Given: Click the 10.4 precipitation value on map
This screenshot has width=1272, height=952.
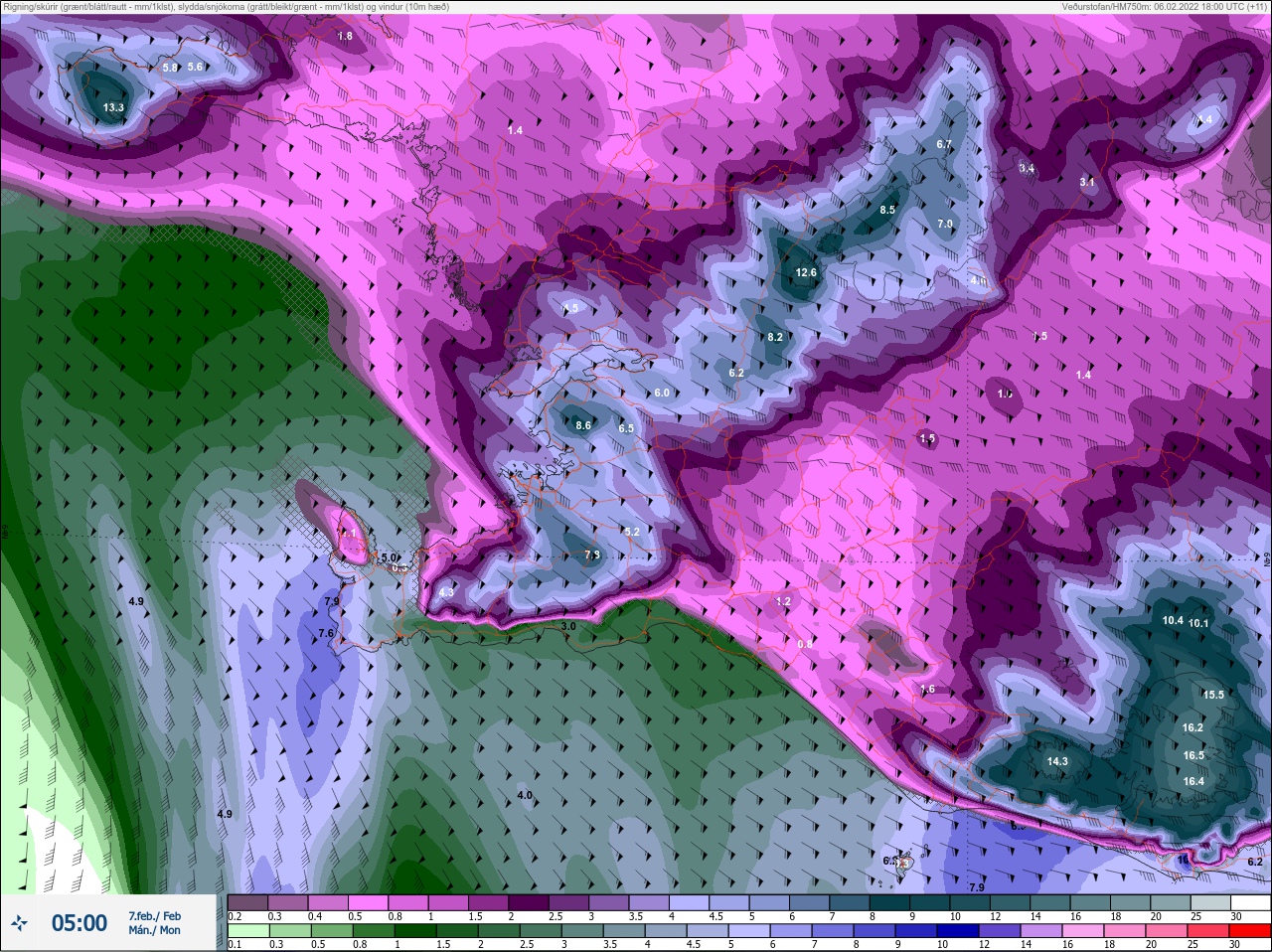Looking at the screenshot, I should point(1173,620).
